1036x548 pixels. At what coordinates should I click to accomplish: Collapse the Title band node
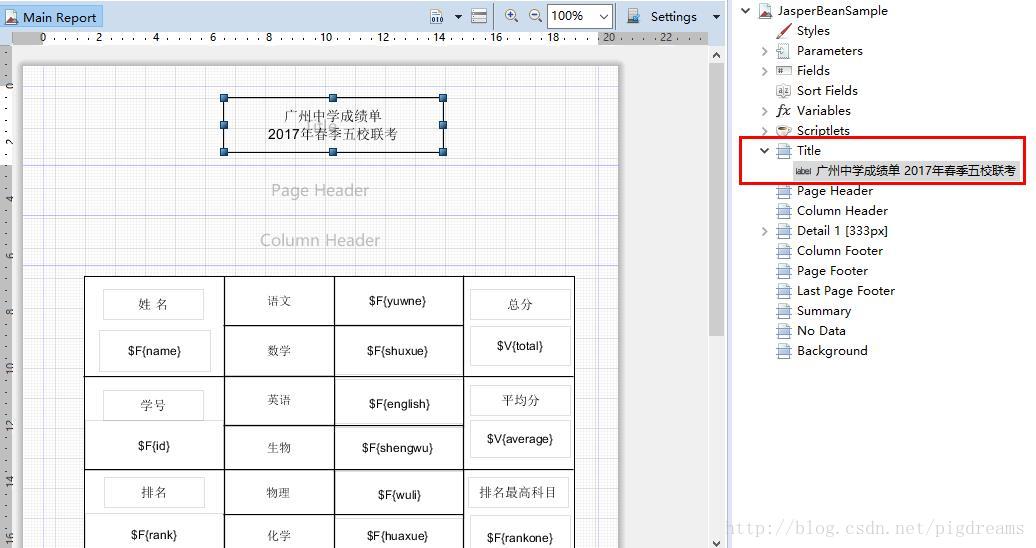tap(764, 151)
